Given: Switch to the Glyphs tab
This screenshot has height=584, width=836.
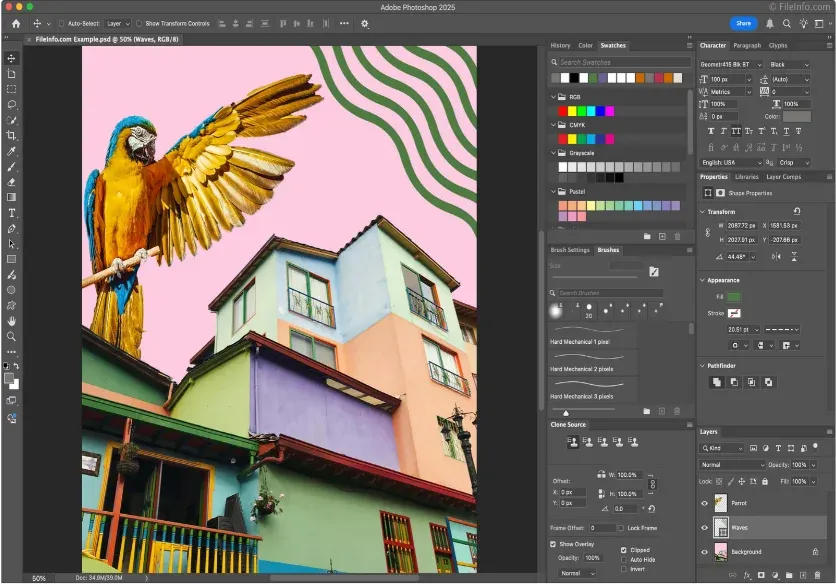Looking at the screenshot, I should click(778, 45).
